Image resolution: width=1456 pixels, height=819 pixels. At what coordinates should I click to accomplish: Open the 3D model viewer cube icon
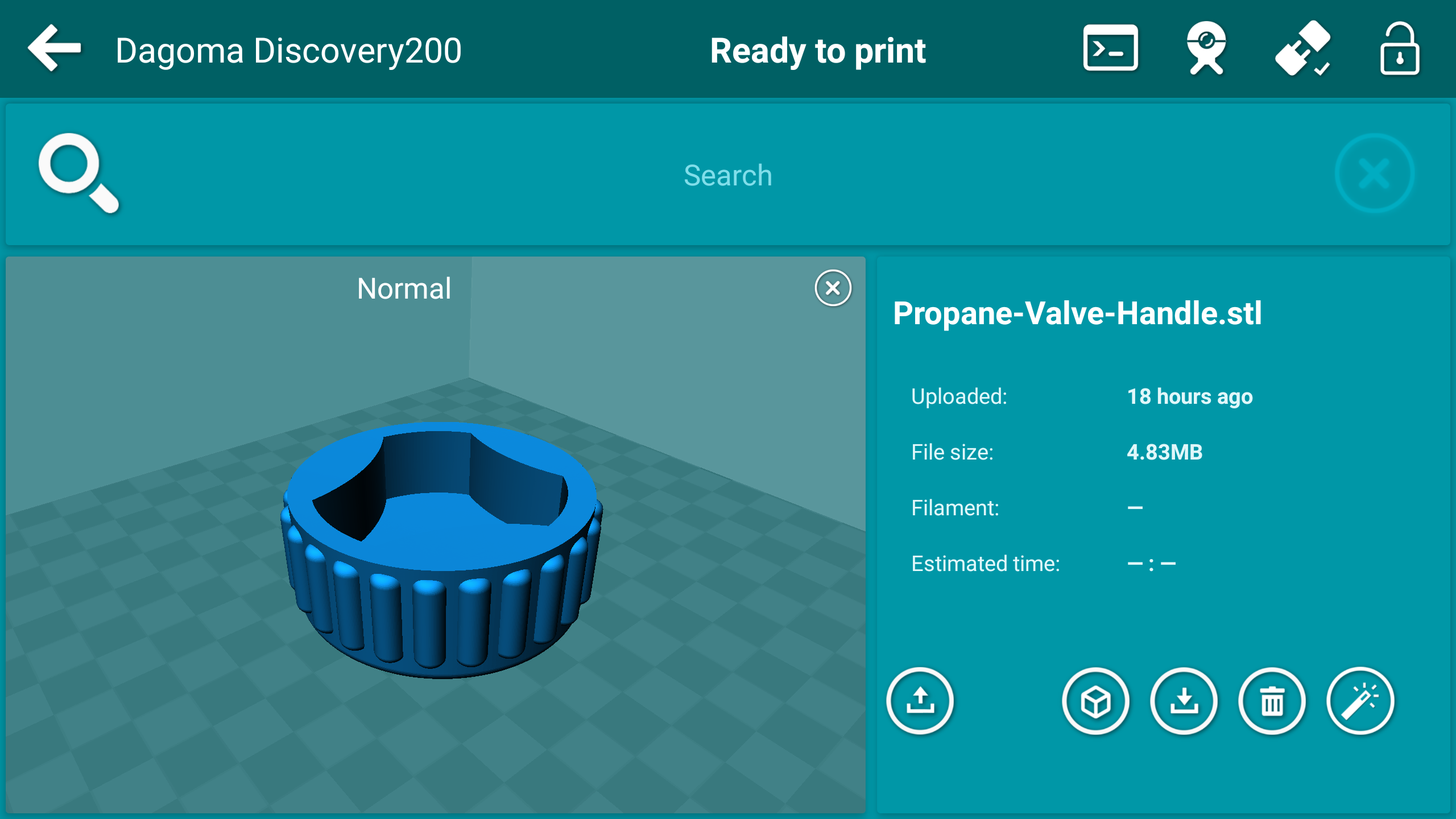(x=1095, y=701)
